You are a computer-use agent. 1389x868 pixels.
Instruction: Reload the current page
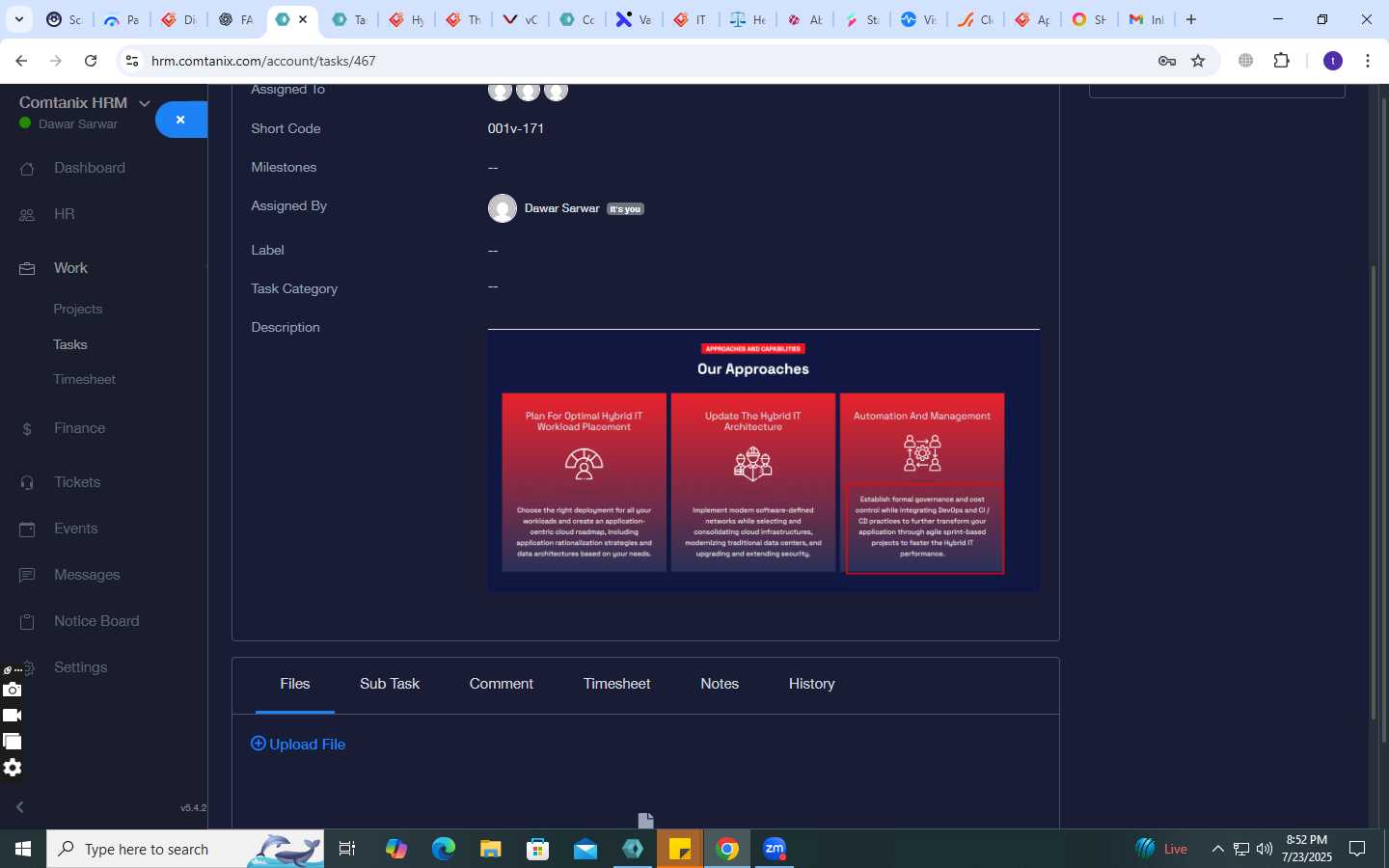[91, 61]
